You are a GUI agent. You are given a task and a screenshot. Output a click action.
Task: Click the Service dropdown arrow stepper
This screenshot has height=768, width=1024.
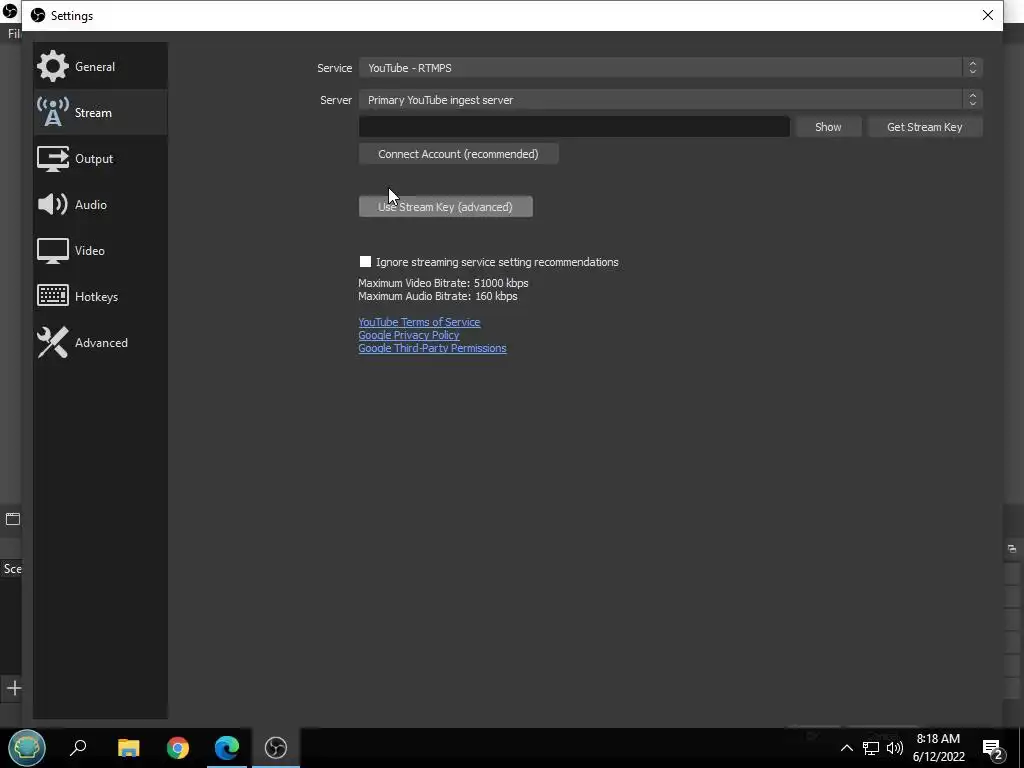coord(972,68)
